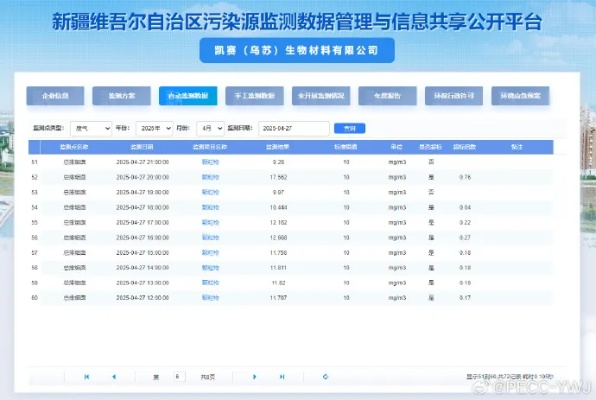The width and height of the screenshot is (596, 400).
Task: Select date cell 2025-04-27 20:00:00
Action: coord(143,177)
